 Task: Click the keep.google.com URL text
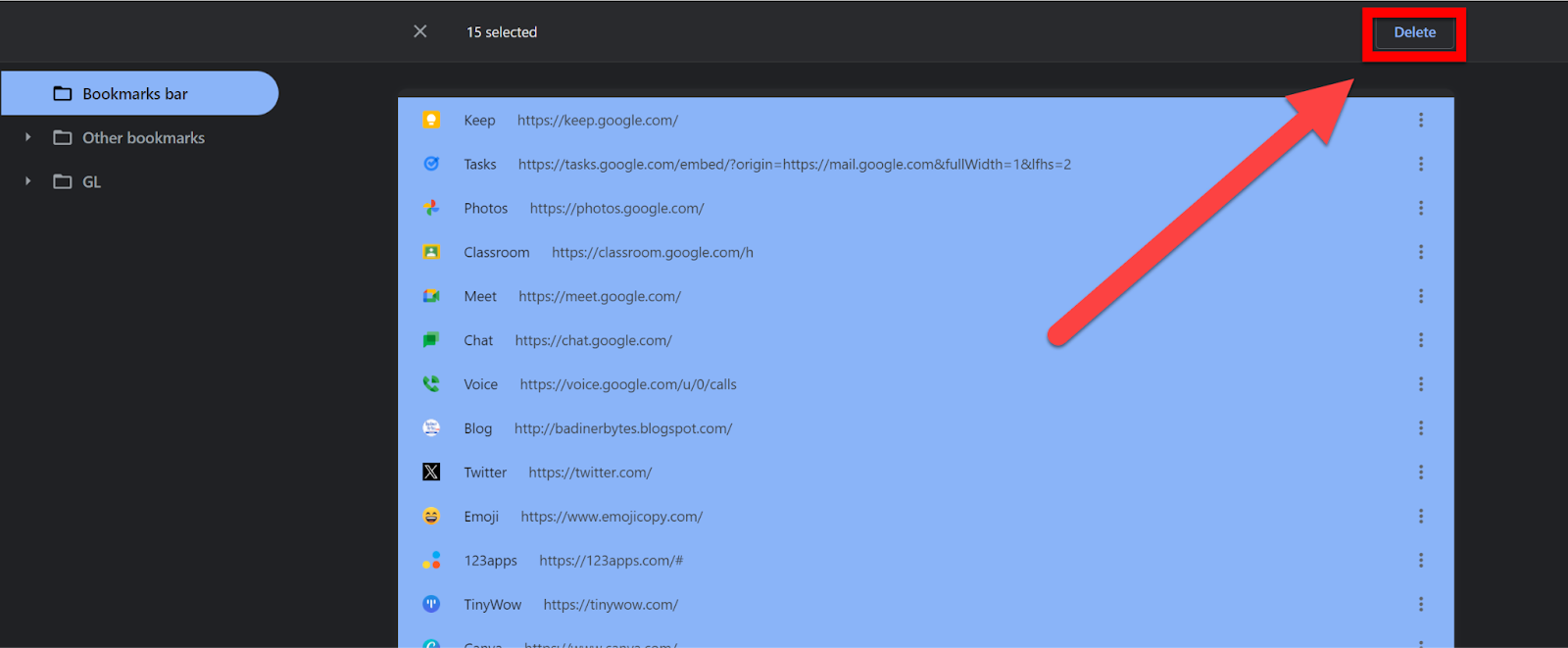(x=598, y=121)
